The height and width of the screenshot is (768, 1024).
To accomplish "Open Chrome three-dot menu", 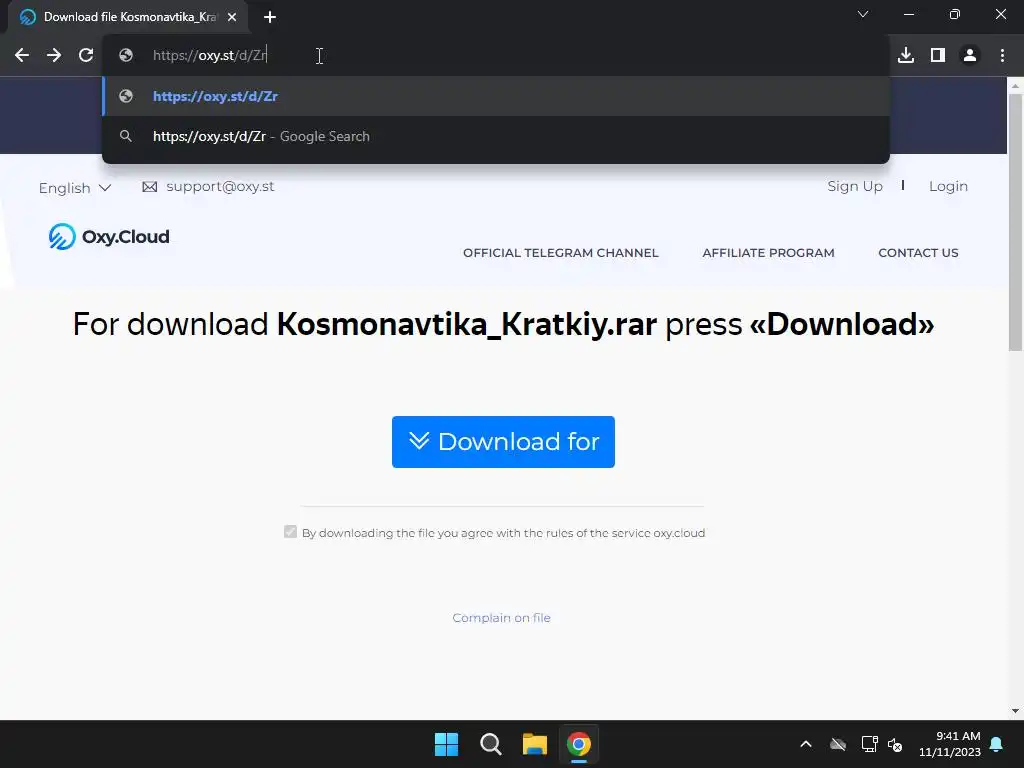I will (x=1002, y=56).
